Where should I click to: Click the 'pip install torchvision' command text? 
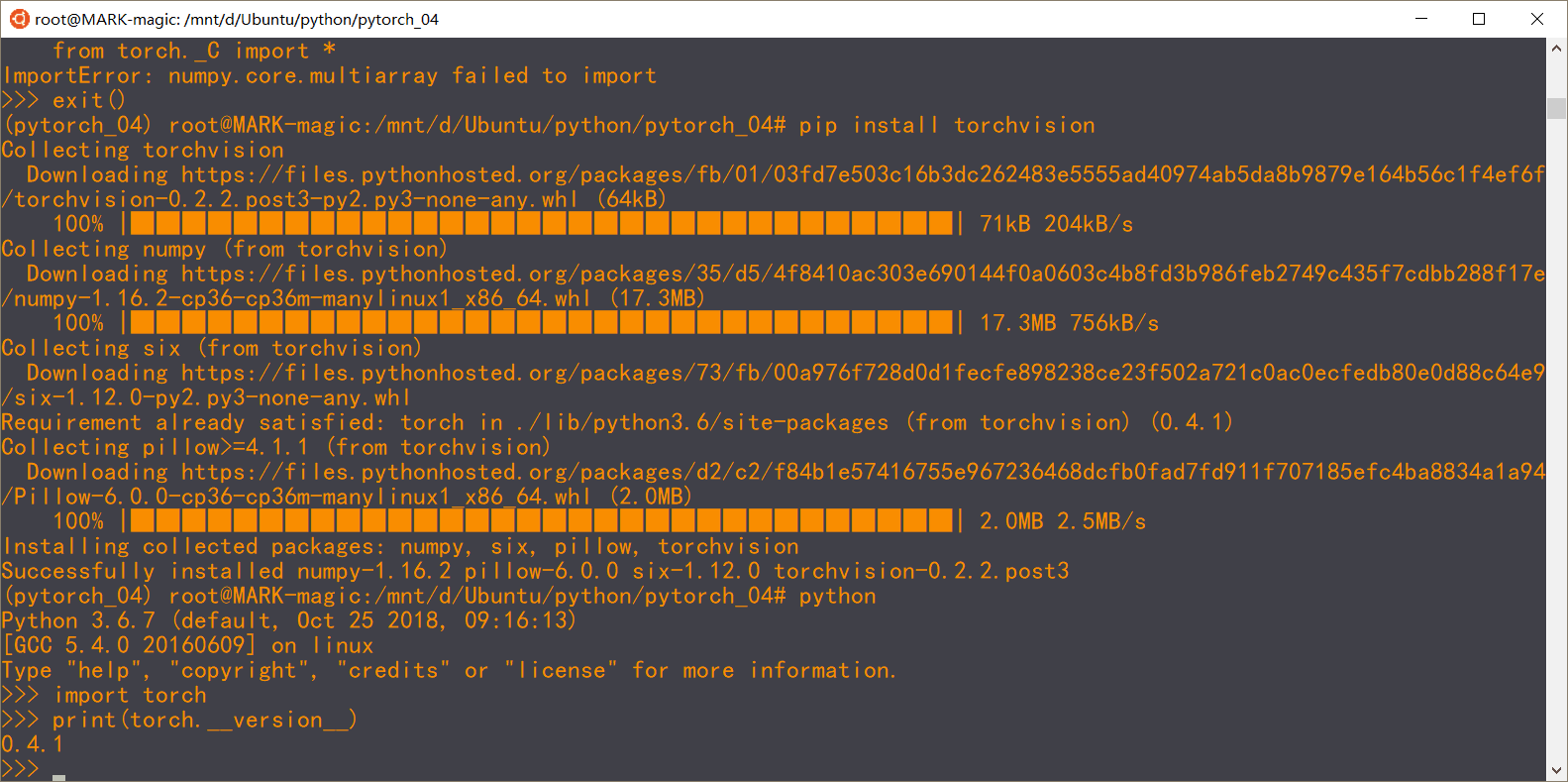click(x=947, y=125)
